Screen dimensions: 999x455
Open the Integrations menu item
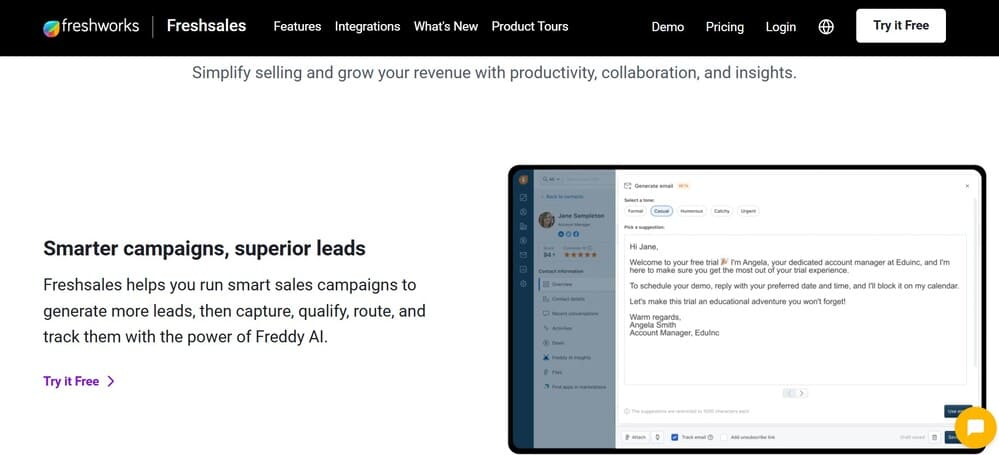click(368, 27)
